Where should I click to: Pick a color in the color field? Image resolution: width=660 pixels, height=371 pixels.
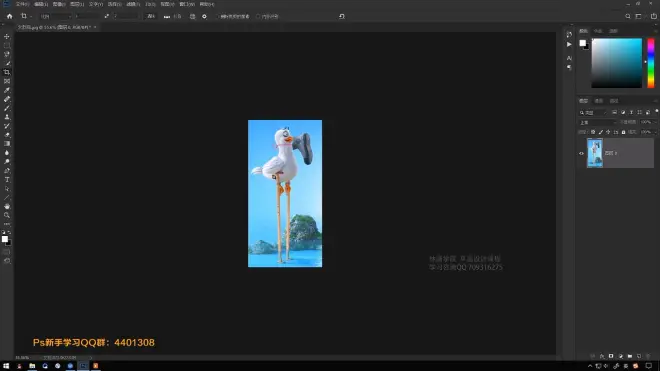coord(617,63)
